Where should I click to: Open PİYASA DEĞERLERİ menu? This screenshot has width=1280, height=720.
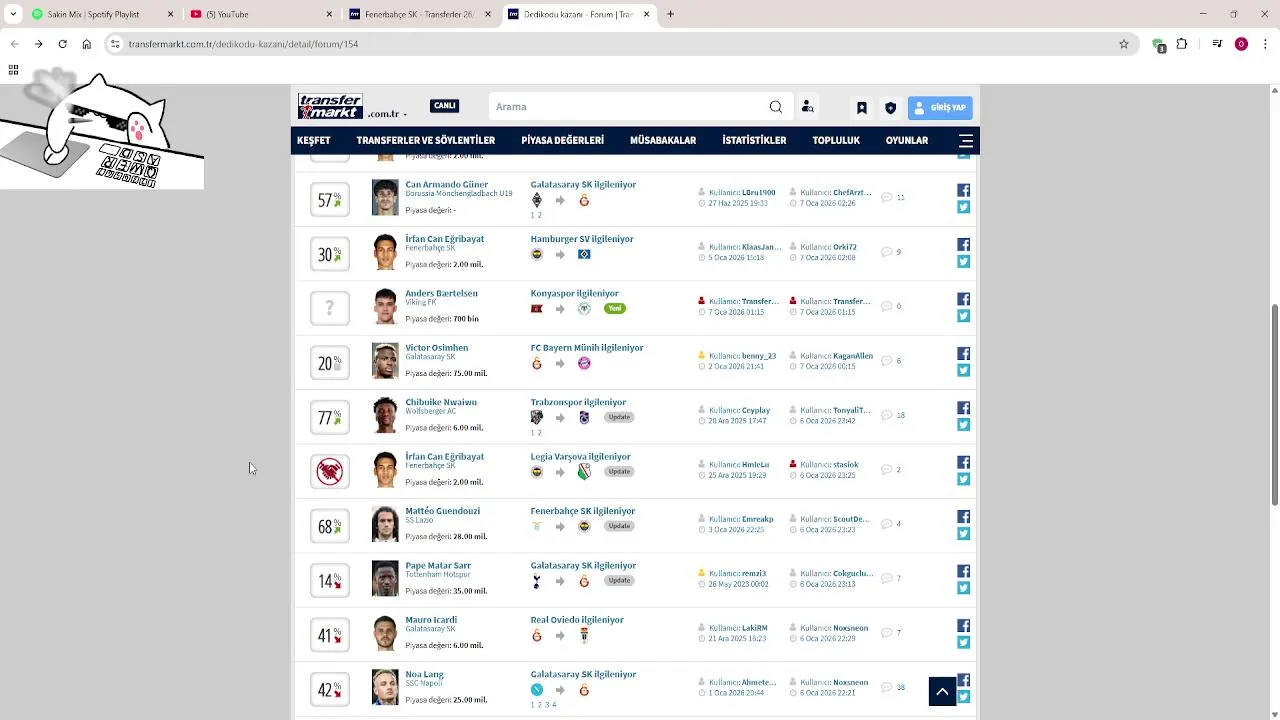(x=563, y=141)
